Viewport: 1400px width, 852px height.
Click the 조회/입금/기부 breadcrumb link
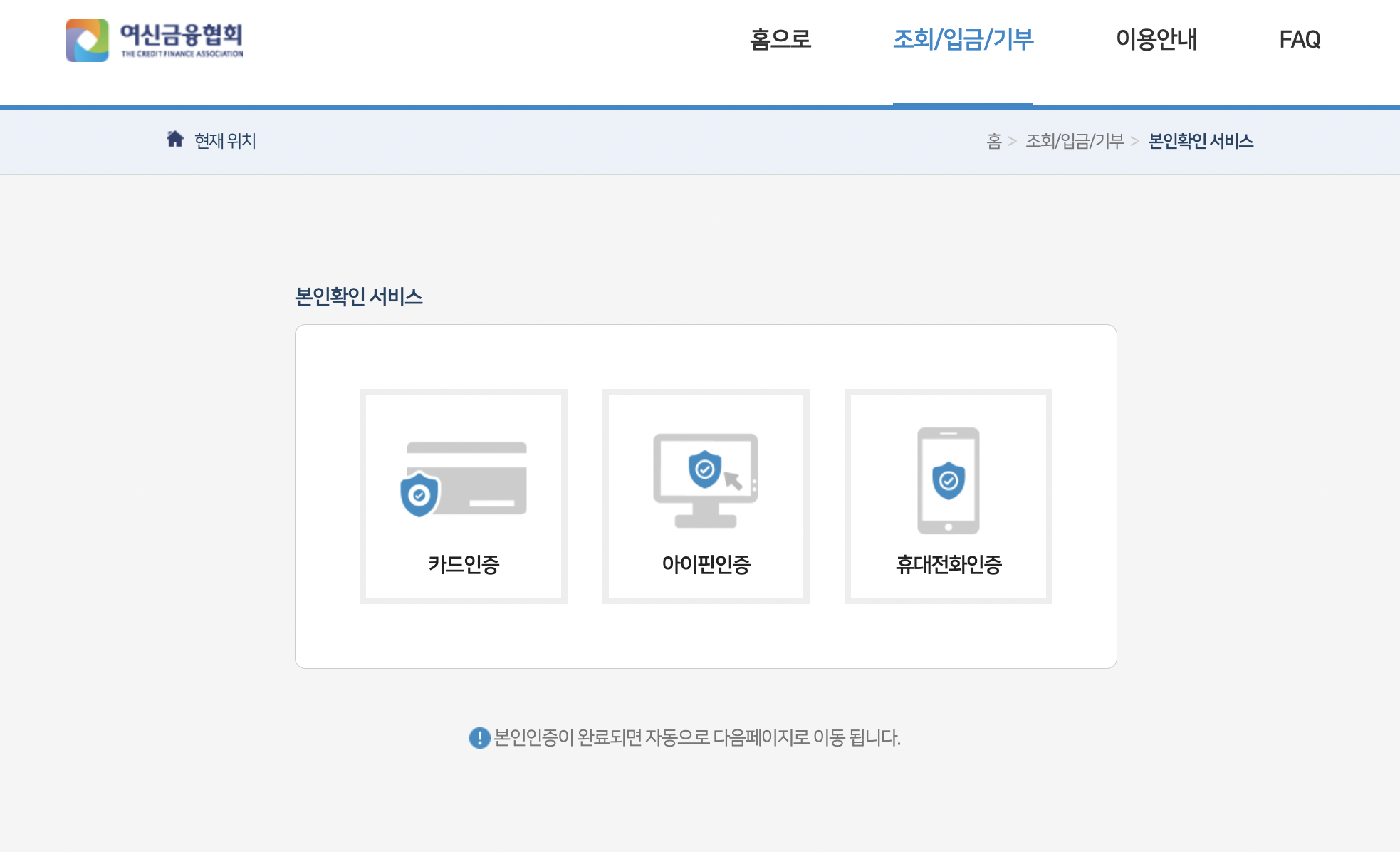point(1075,141)
